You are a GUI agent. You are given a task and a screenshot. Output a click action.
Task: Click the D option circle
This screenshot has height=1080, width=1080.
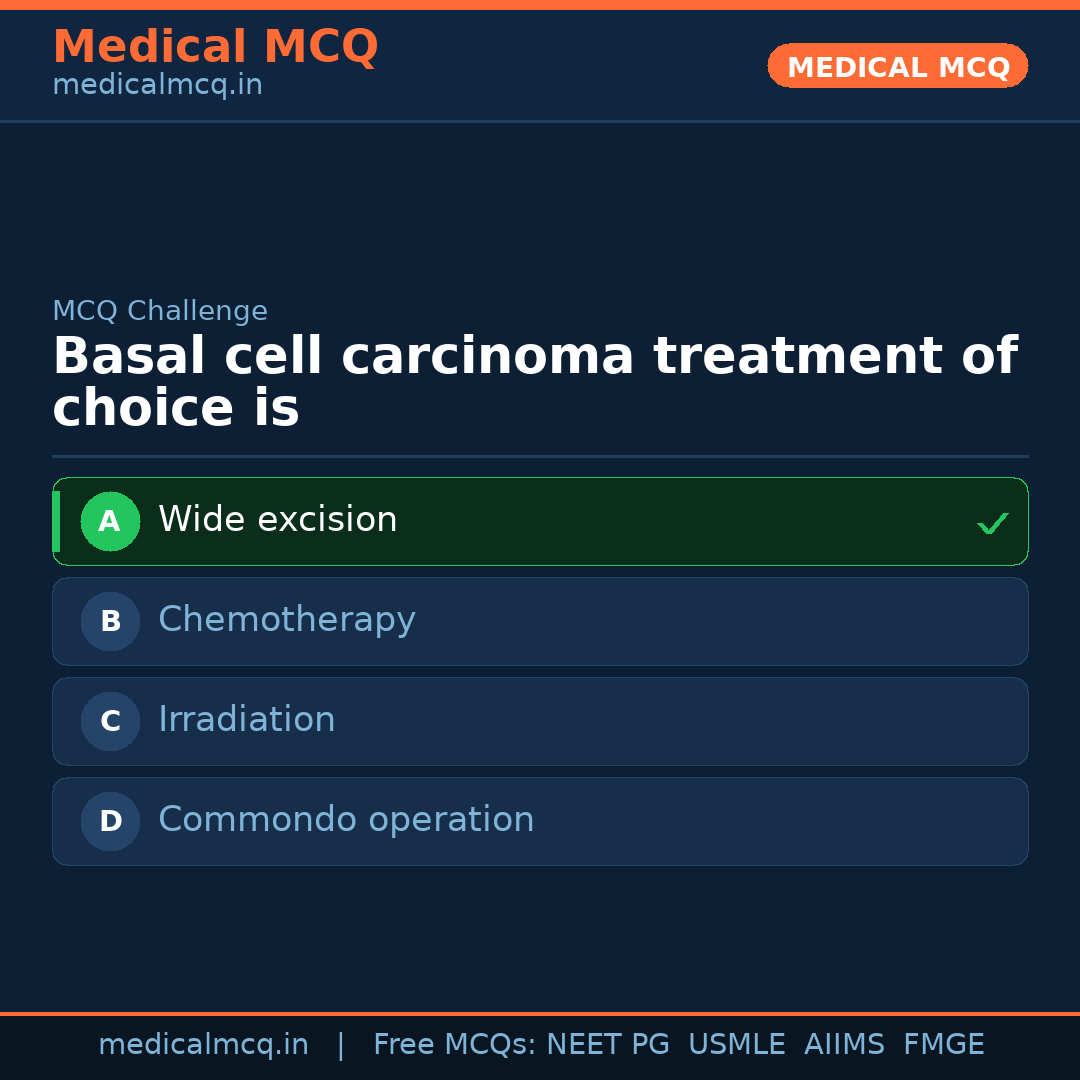point(110,821)
